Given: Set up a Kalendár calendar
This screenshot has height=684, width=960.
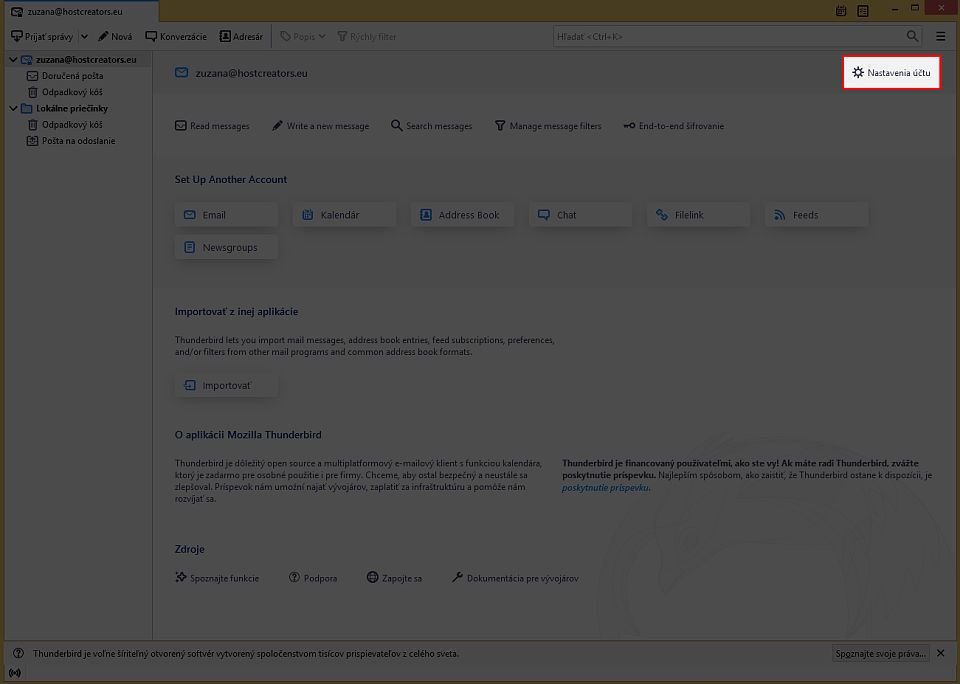Looking at the screenshot, I should click(345, 215).
